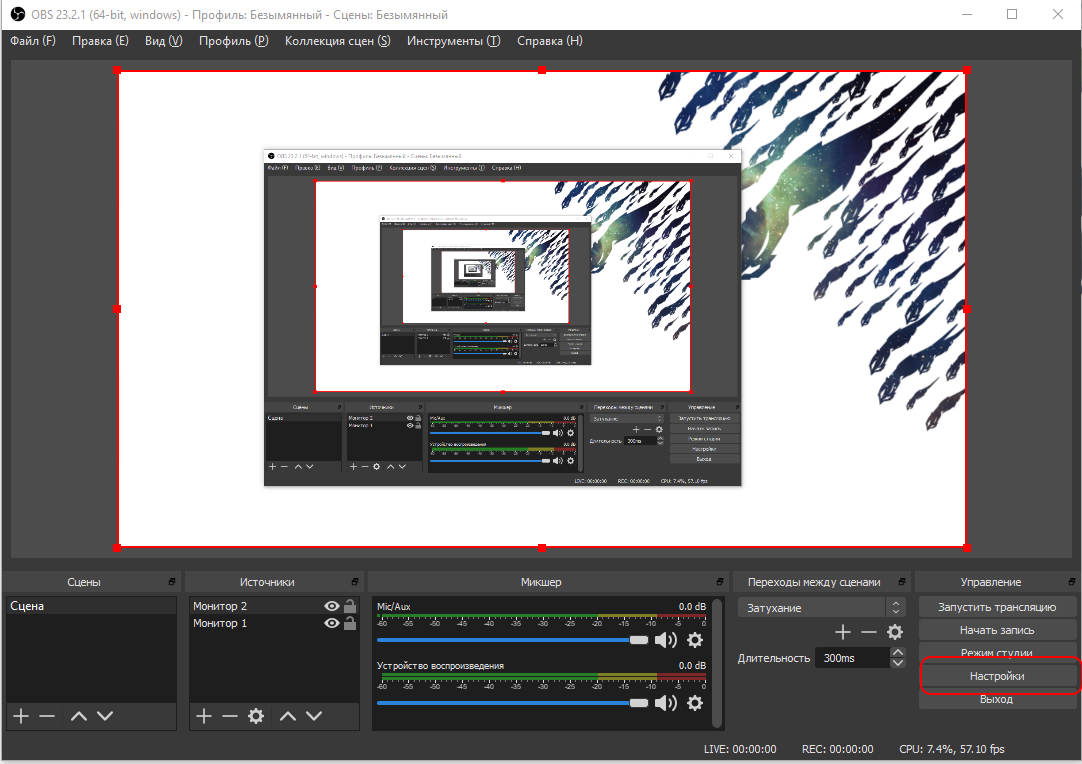Undock the Источники panel
Viewport: 1082px width, 764px height.
[355, 582]
